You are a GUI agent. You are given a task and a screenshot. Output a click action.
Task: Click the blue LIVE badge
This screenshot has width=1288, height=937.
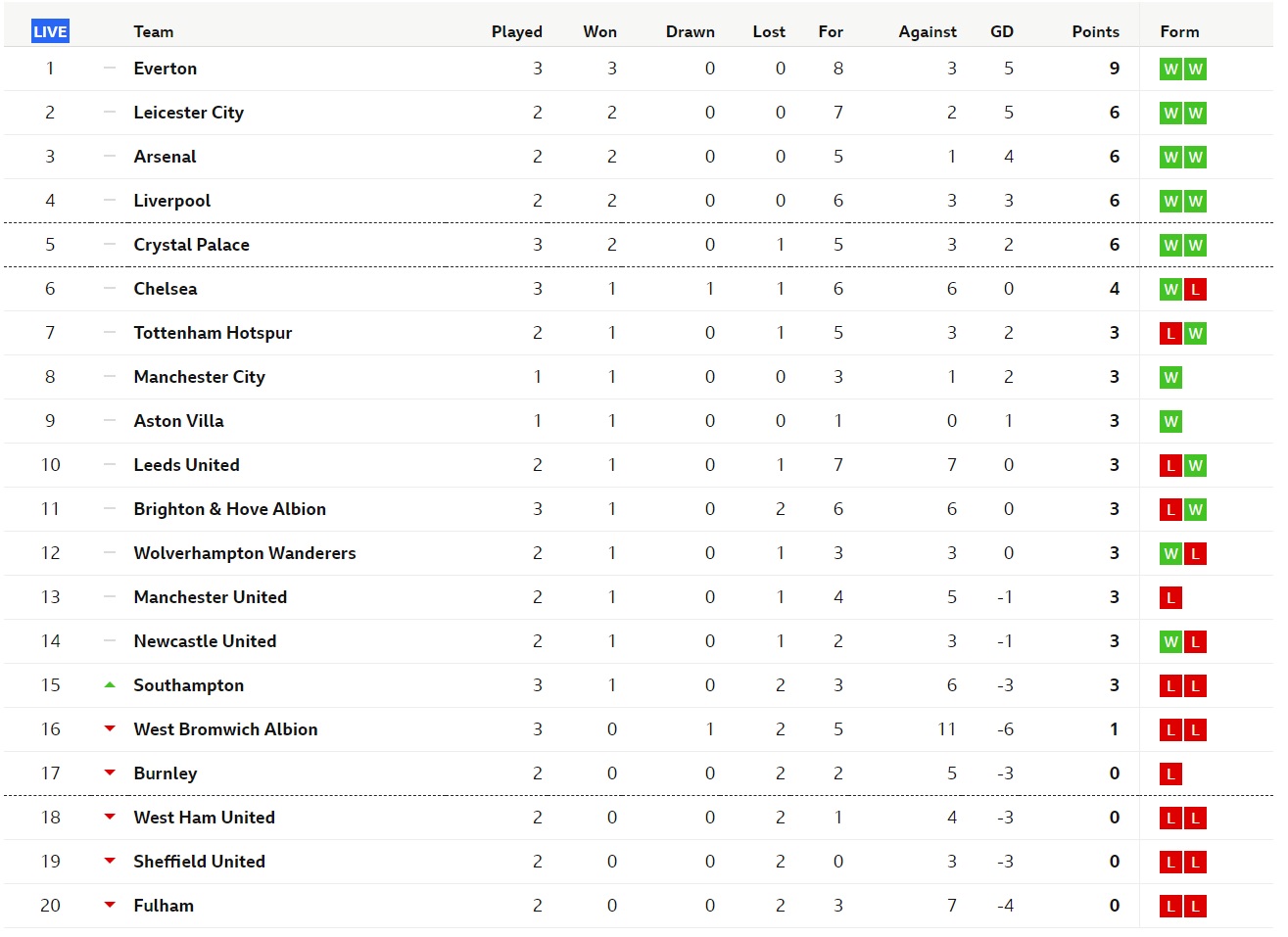pos(50,31)
